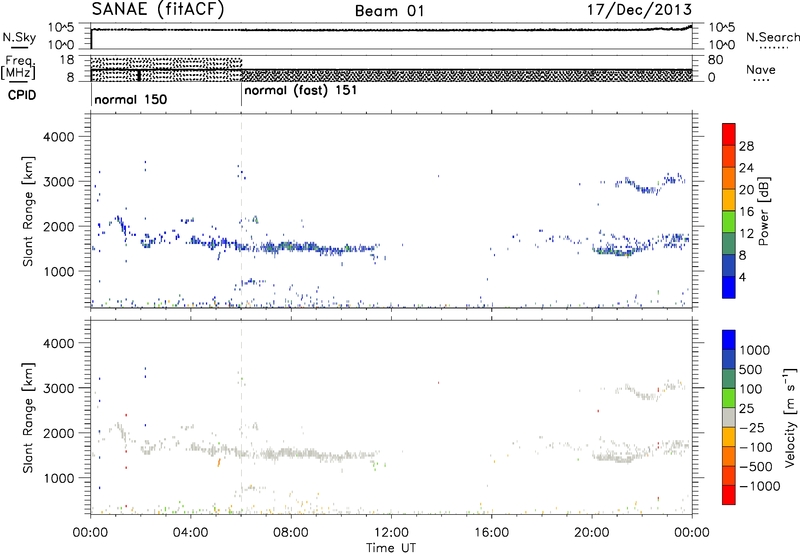Click the 10^0 tick beside N.Search
Viewport: 800px width, 554px height.
click(x=722, y=45)
